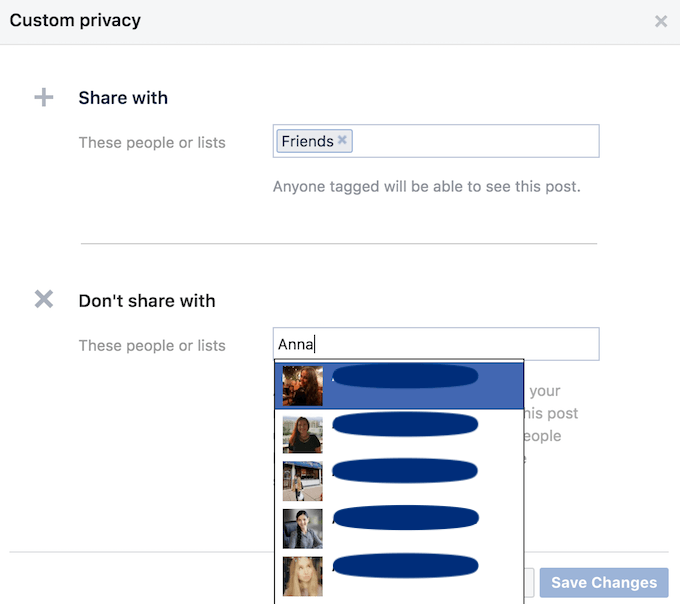Click the 'Don't share with' heading

tap(147, 300)
